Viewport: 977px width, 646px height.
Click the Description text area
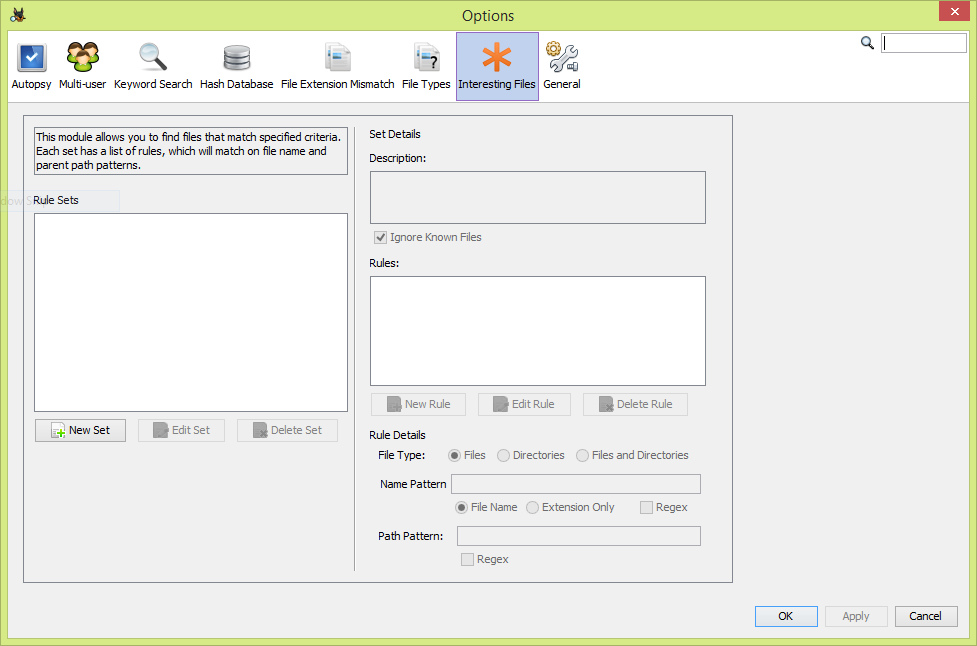tap(538, 197)
